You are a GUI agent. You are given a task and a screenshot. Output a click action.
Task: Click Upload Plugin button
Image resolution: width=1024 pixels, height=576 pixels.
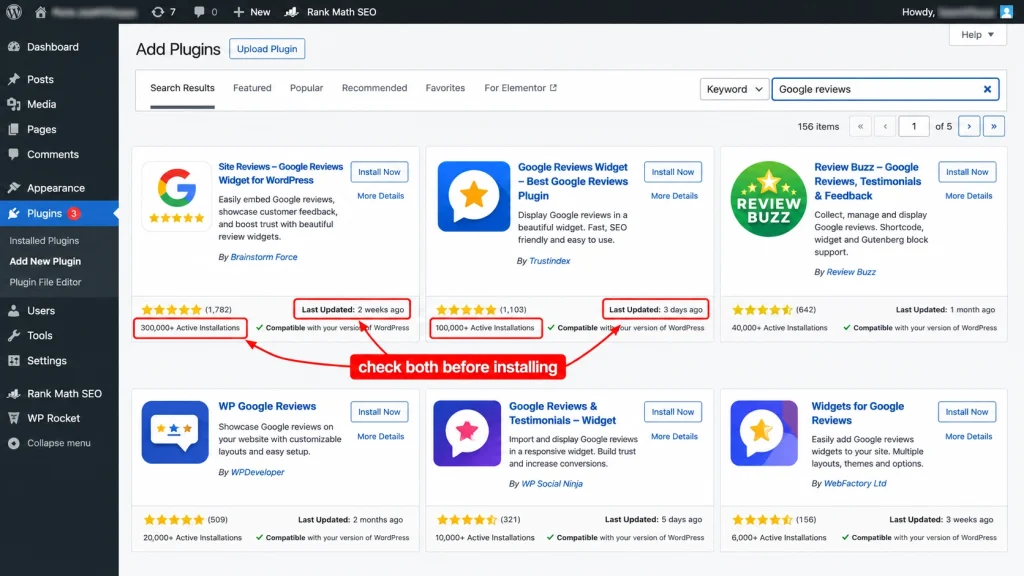[x=267, y=49]
